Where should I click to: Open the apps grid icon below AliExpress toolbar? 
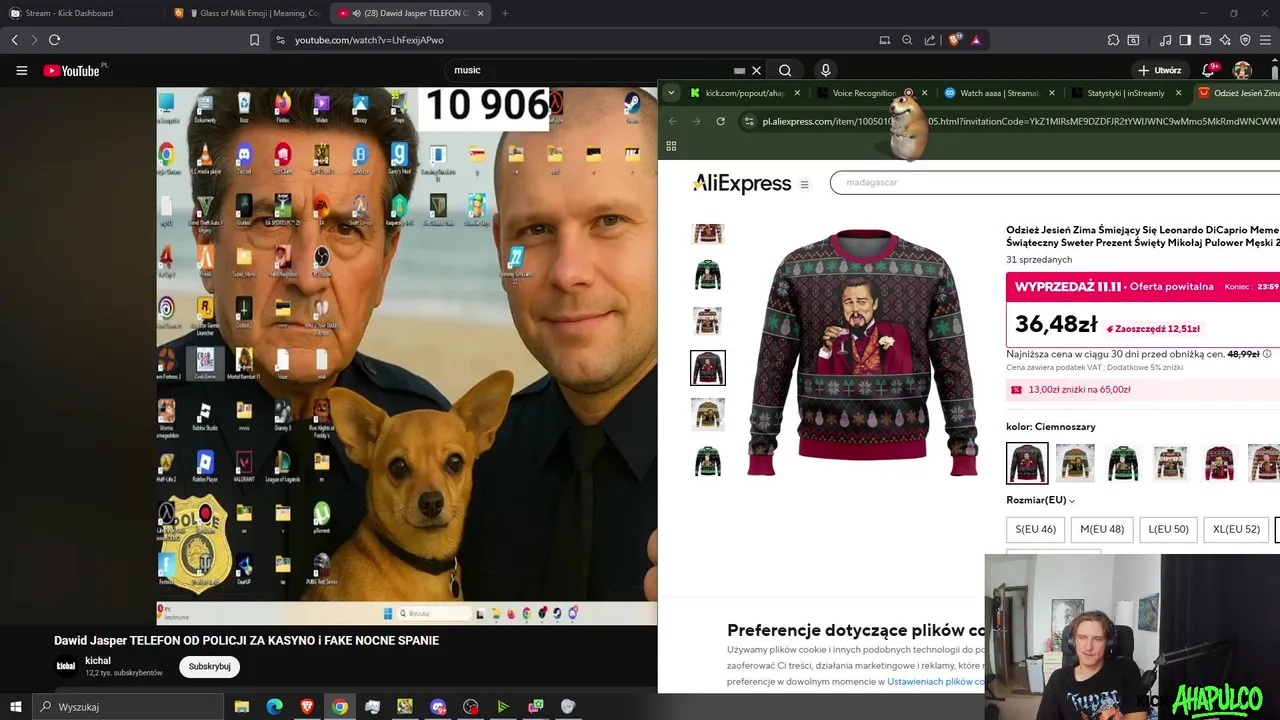671,146
